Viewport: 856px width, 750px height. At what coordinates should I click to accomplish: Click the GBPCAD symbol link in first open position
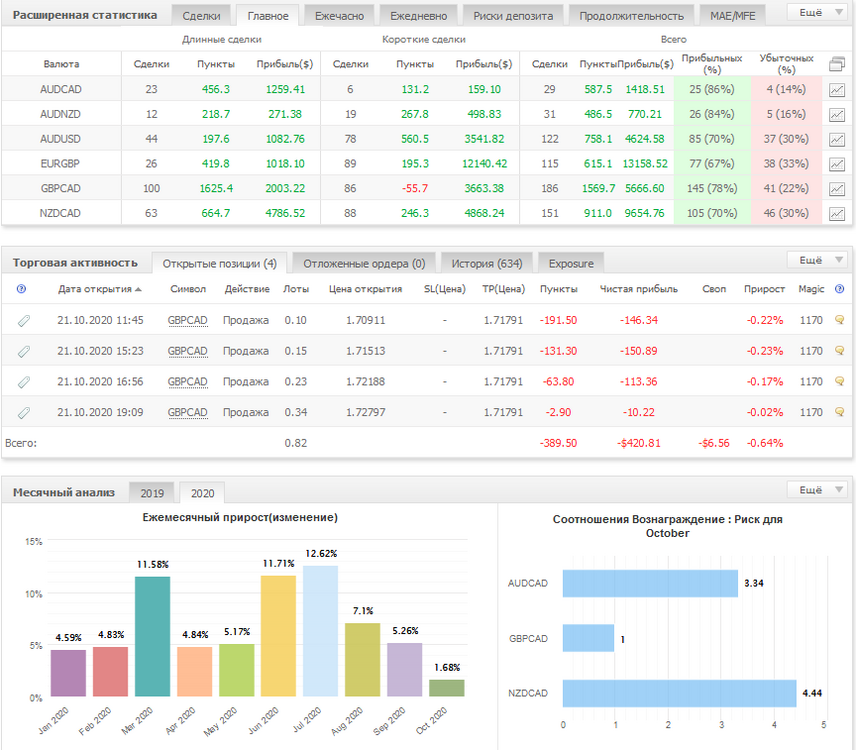click(x=187, y=320)
